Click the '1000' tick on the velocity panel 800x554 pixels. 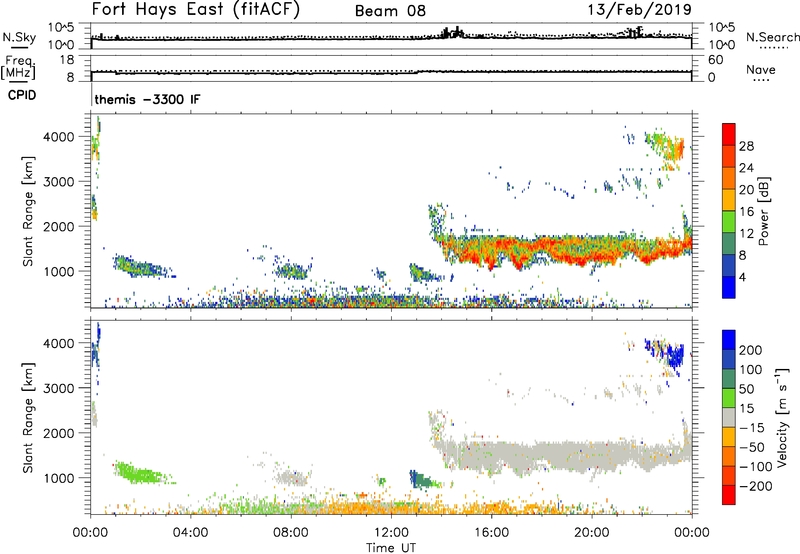[59, 478]
